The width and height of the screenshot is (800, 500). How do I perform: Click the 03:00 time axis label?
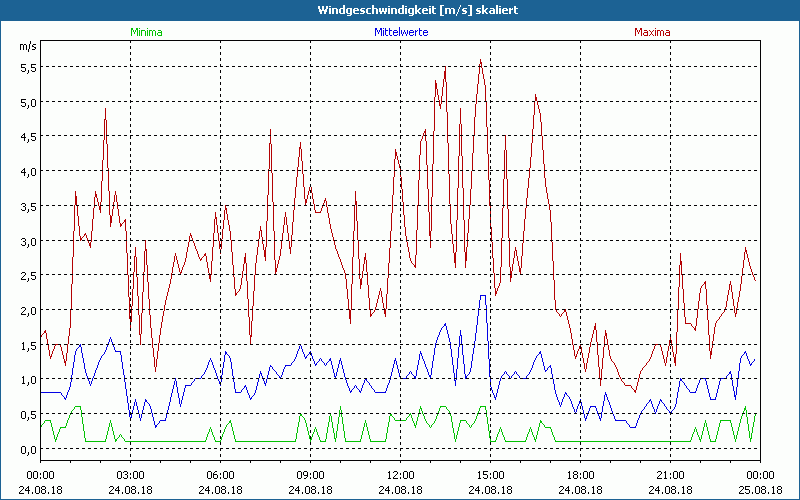coord(130,474)
